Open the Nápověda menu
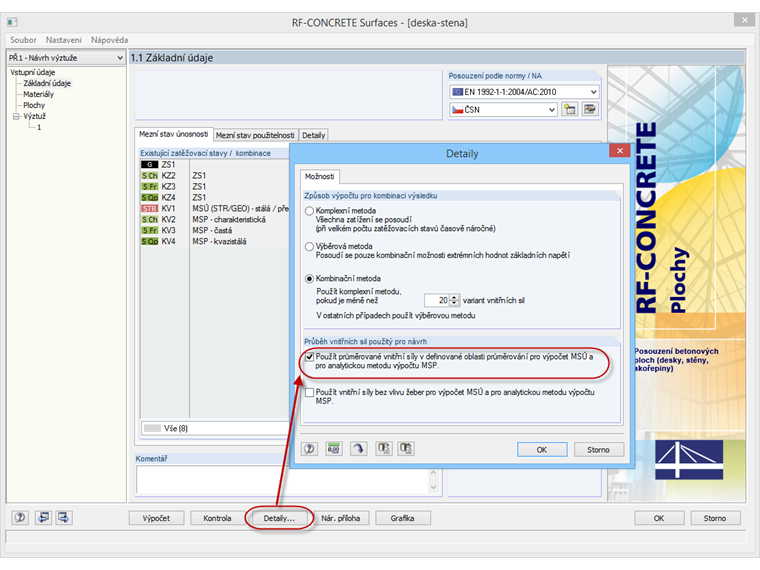 point(110,40)
